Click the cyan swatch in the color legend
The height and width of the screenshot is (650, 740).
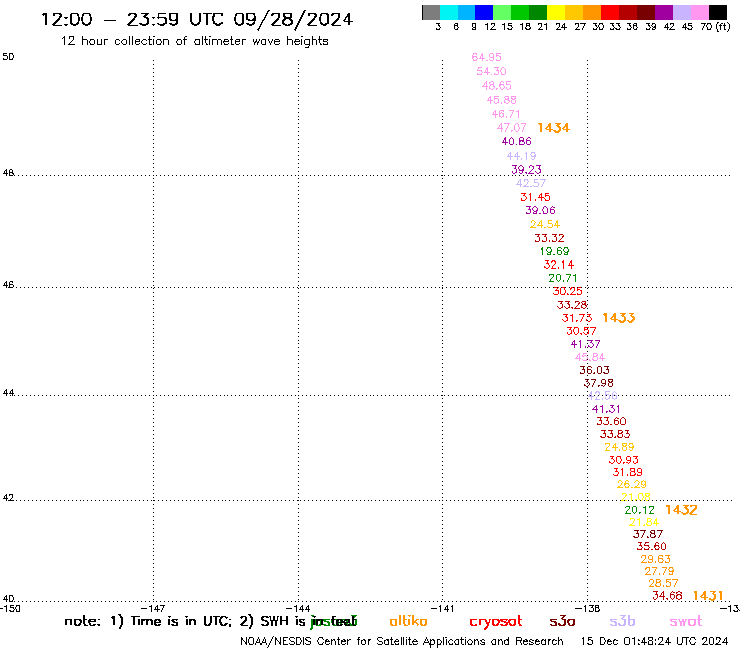coord(448,12)
